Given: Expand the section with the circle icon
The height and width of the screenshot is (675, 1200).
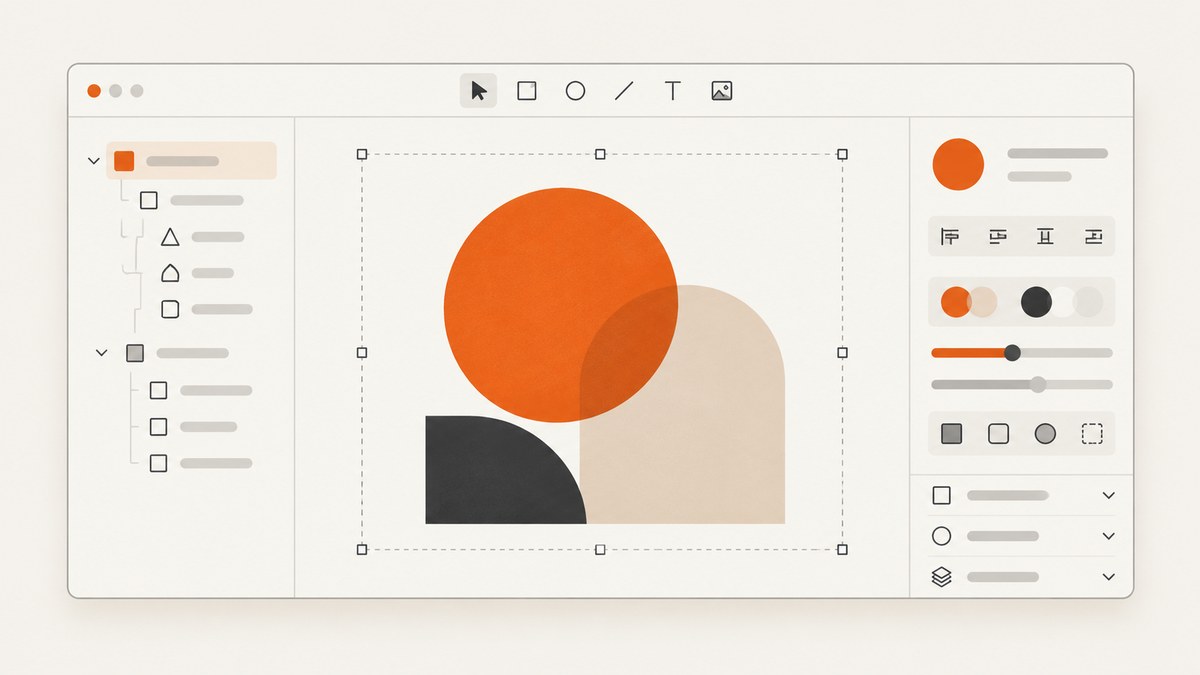Looking at the screenshot, I should [x=1108, y=536].
